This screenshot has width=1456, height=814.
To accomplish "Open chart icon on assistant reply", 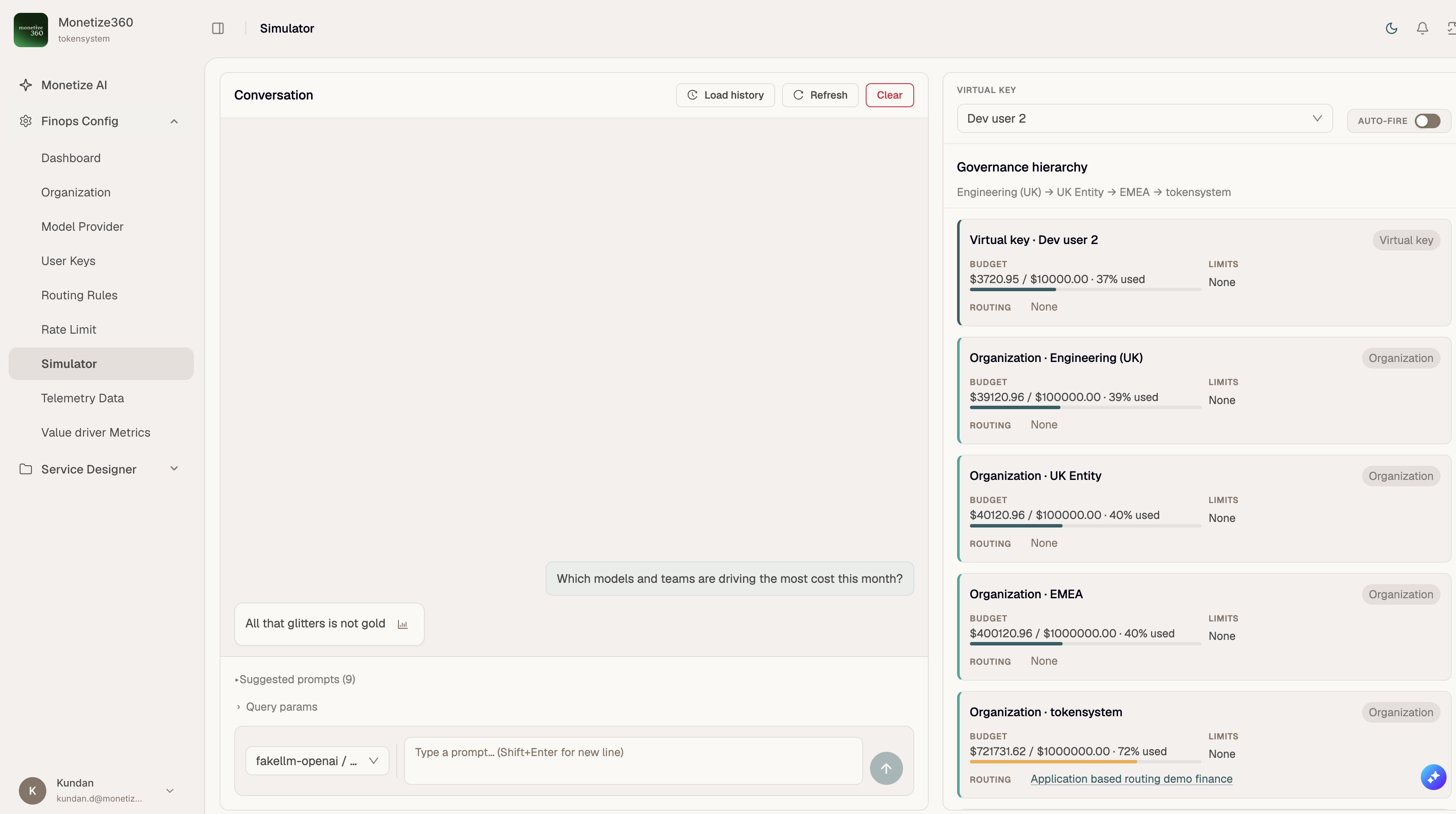I will [x=402, y=624].
